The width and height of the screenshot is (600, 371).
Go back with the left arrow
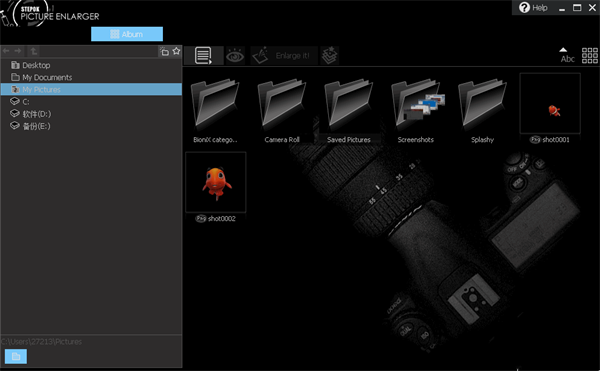click(x=6, y=51)
